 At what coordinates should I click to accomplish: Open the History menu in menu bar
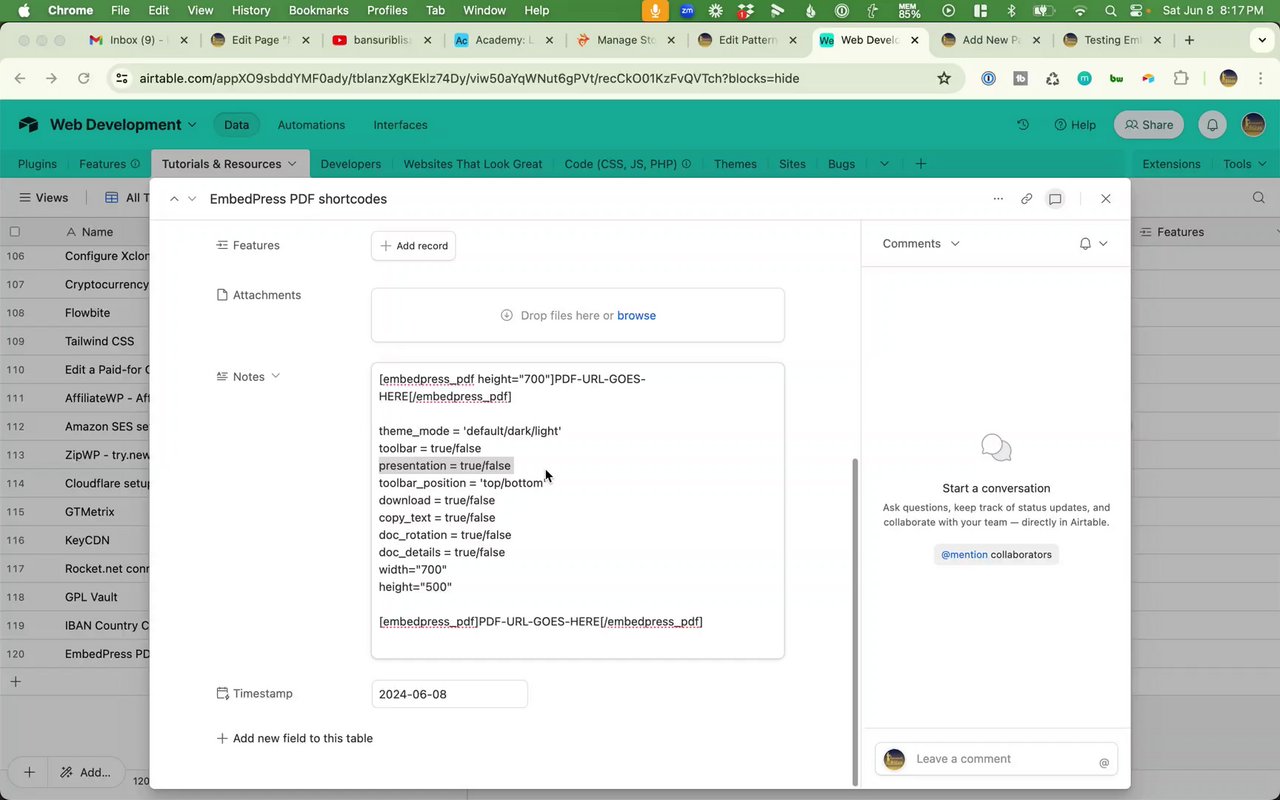point(251,10)
